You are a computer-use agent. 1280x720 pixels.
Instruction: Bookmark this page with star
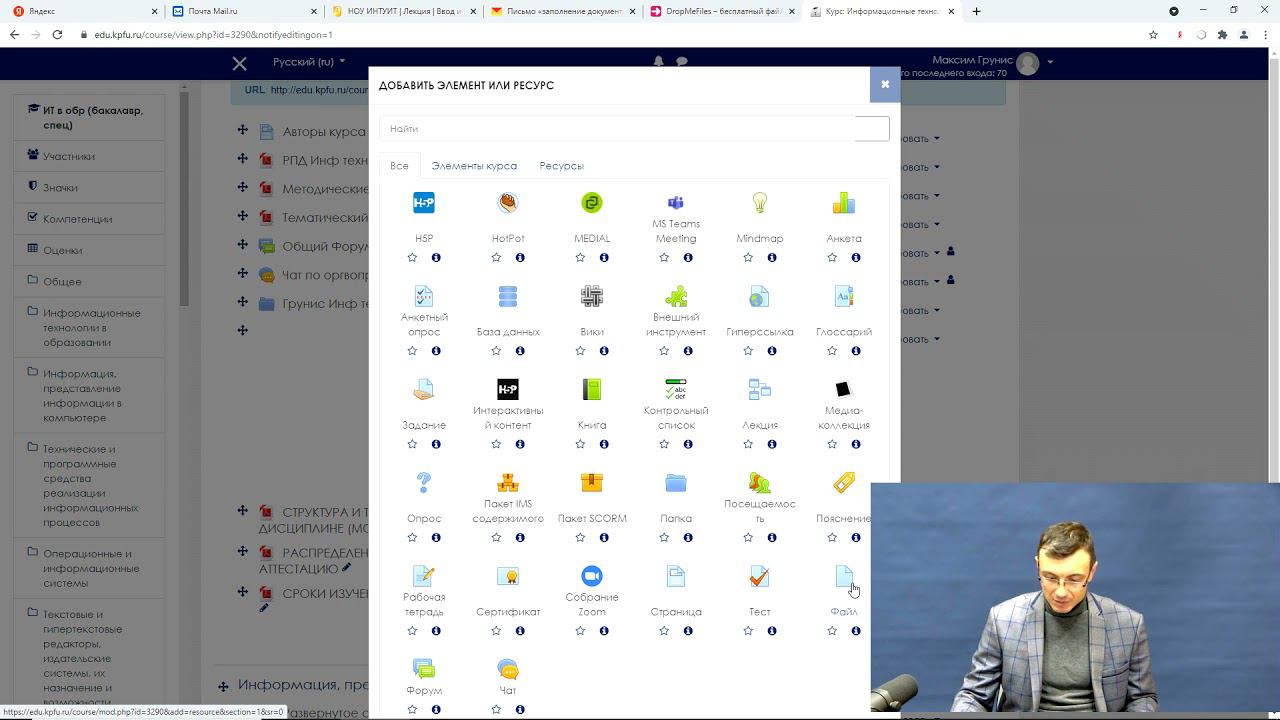pos(1153,34)
